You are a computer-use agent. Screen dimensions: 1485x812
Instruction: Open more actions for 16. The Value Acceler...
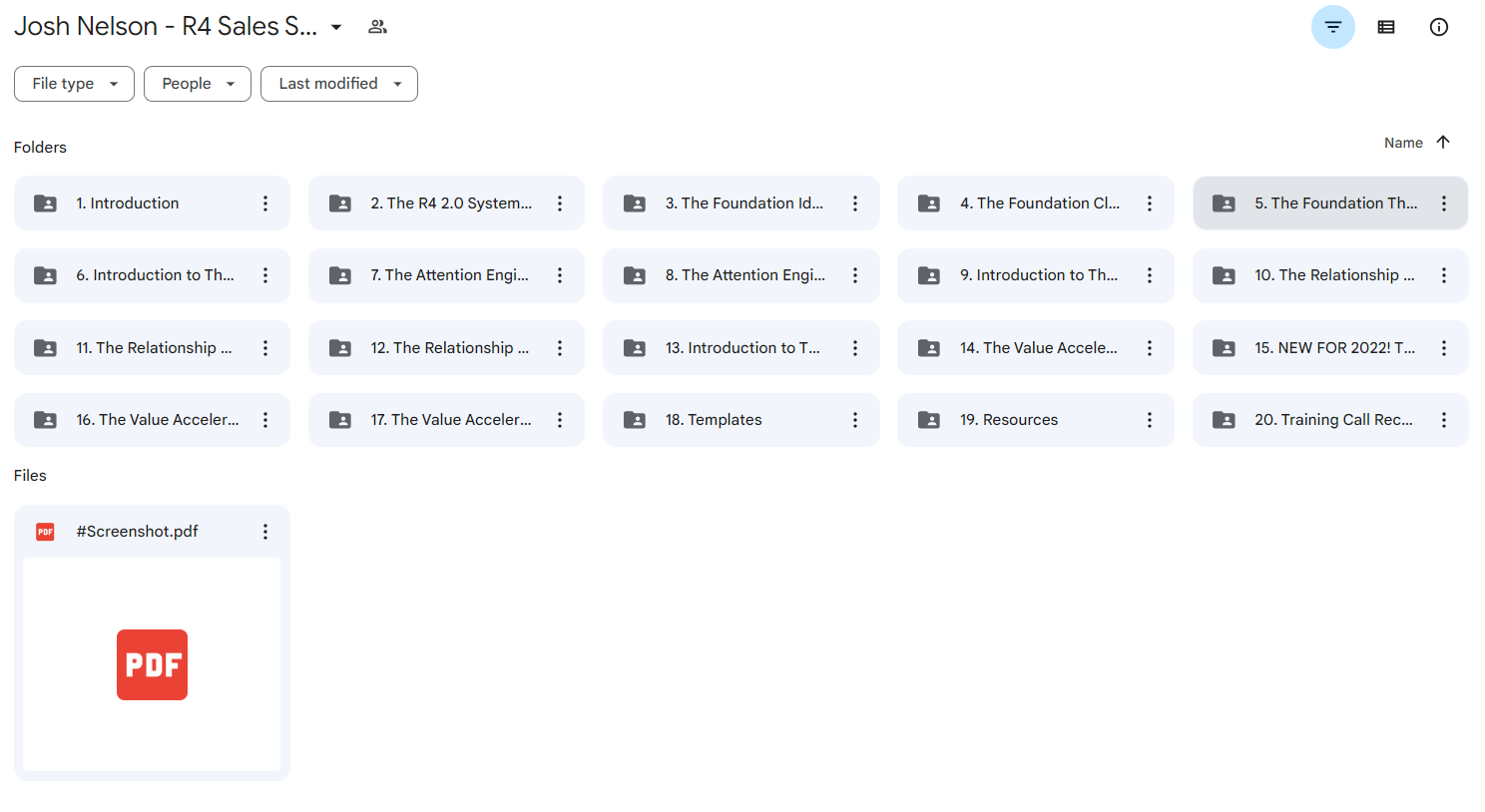(x=265, y=420)
